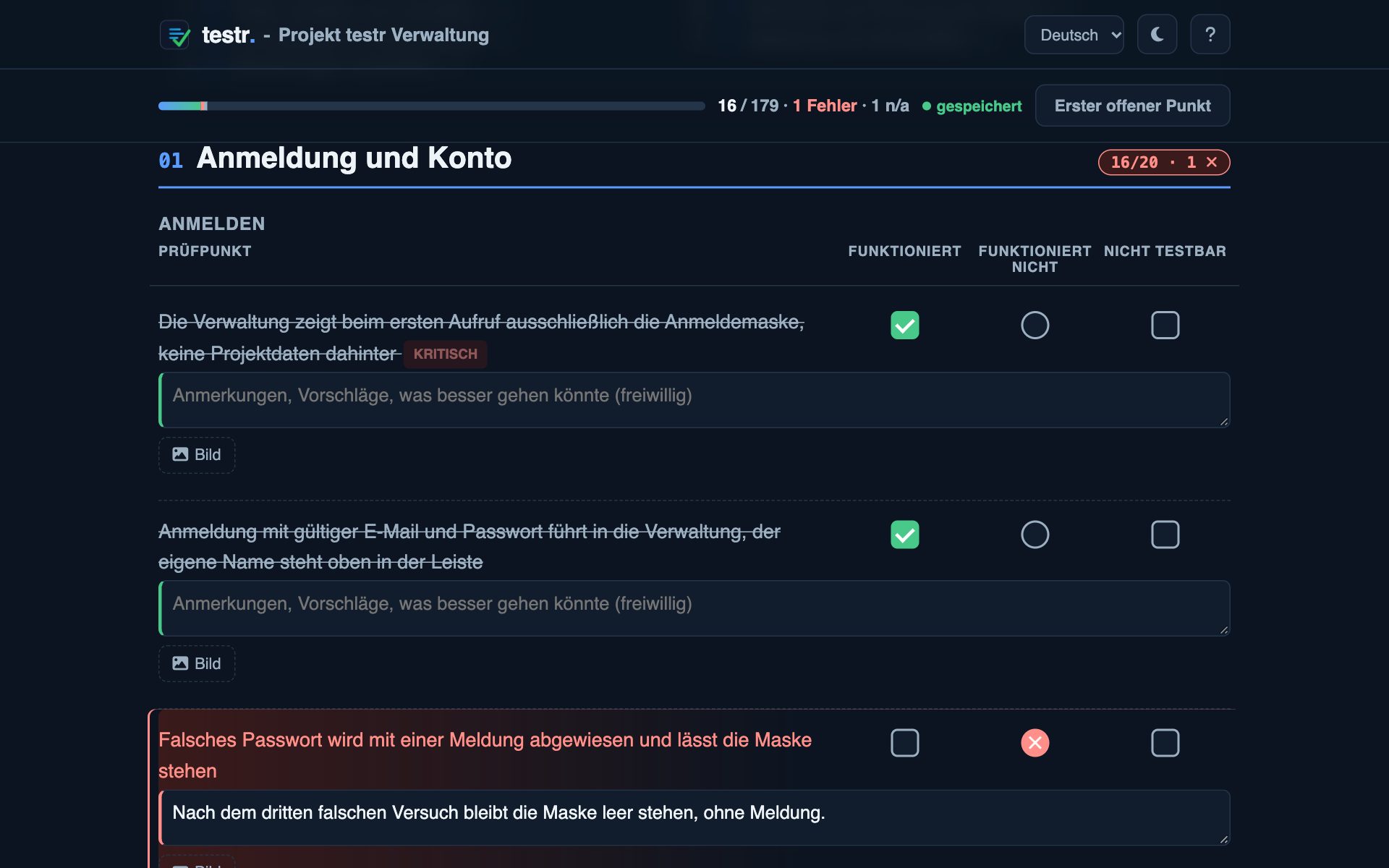Click the 1 n/a counter
1389x868 pixels.
click(x=890, y=106)
